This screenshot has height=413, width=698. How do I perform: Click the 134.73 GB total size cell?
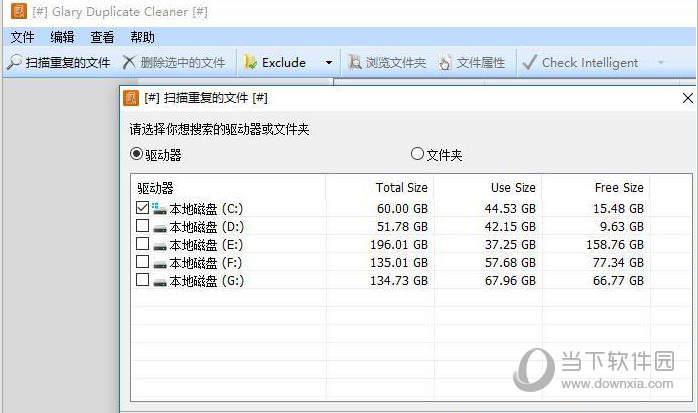(x=399, y=280)
